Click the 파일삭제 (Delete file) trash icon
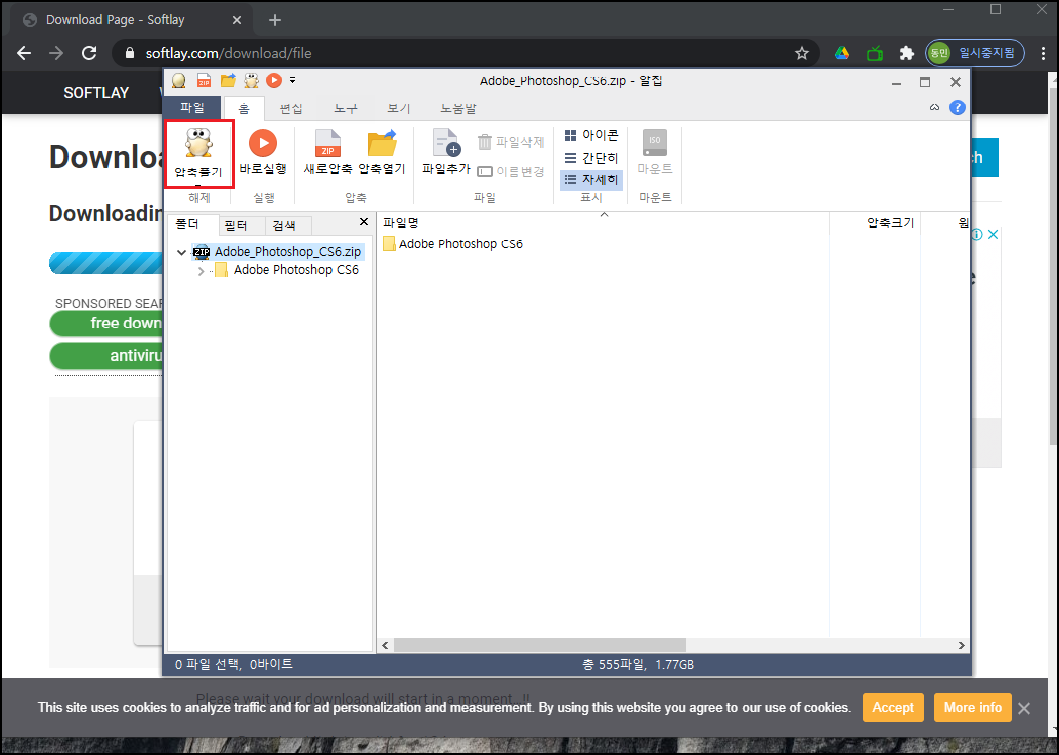1059x755 pixels. pos(485,142)
